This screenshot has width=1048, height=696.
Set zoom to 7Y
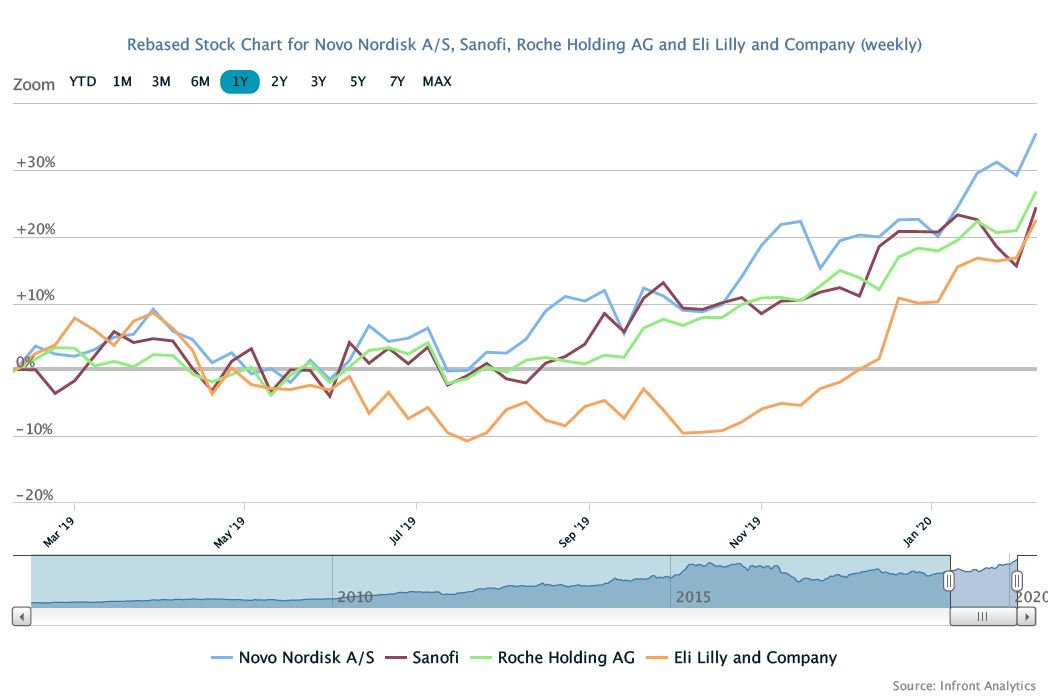397,82
